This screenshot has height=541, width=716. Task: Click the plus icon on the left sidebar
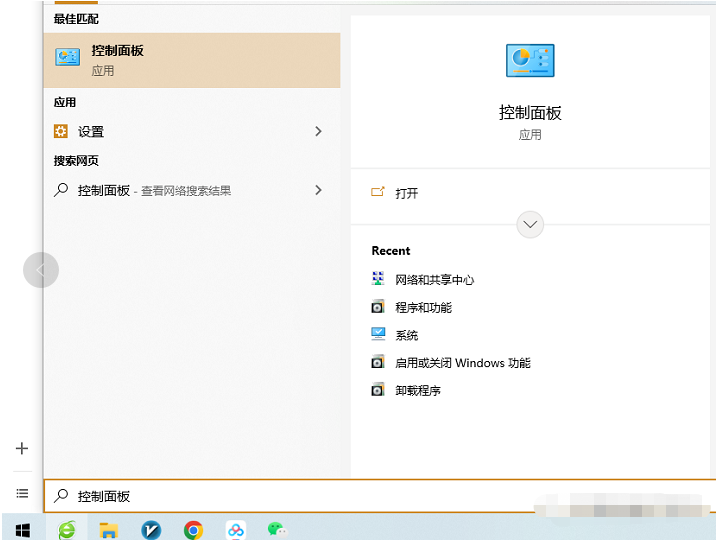21,448
